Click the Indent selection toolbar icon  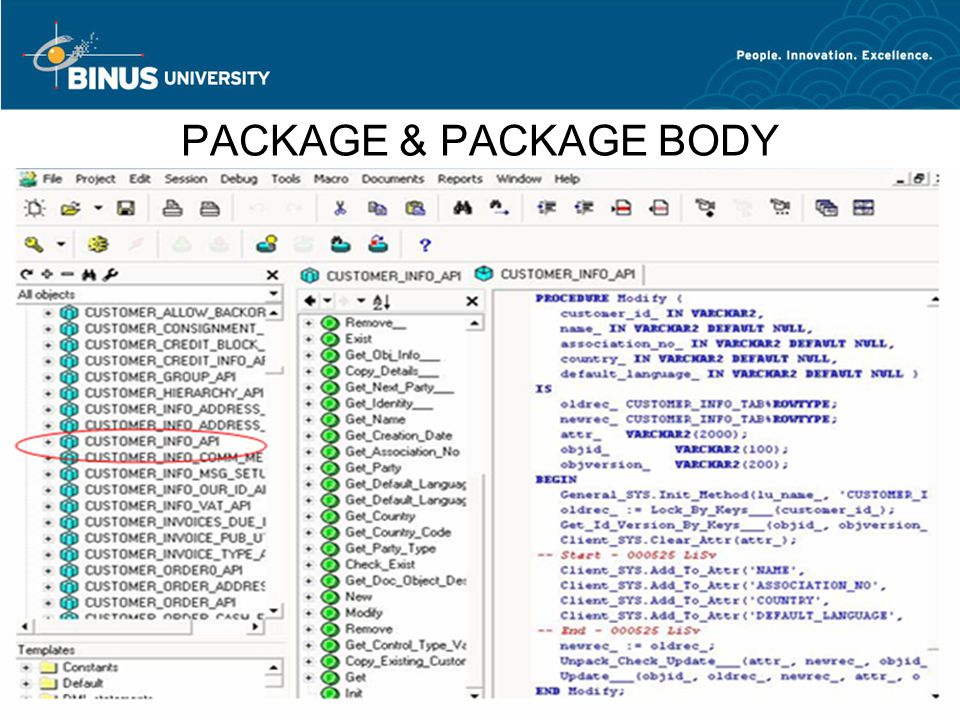click(546, 208)
